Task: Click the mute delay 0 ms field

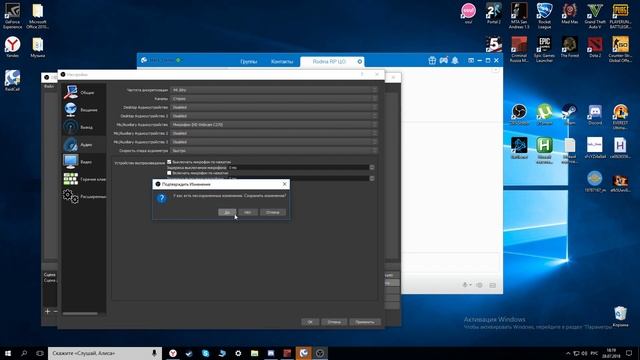Action: (x=298, y=167)
